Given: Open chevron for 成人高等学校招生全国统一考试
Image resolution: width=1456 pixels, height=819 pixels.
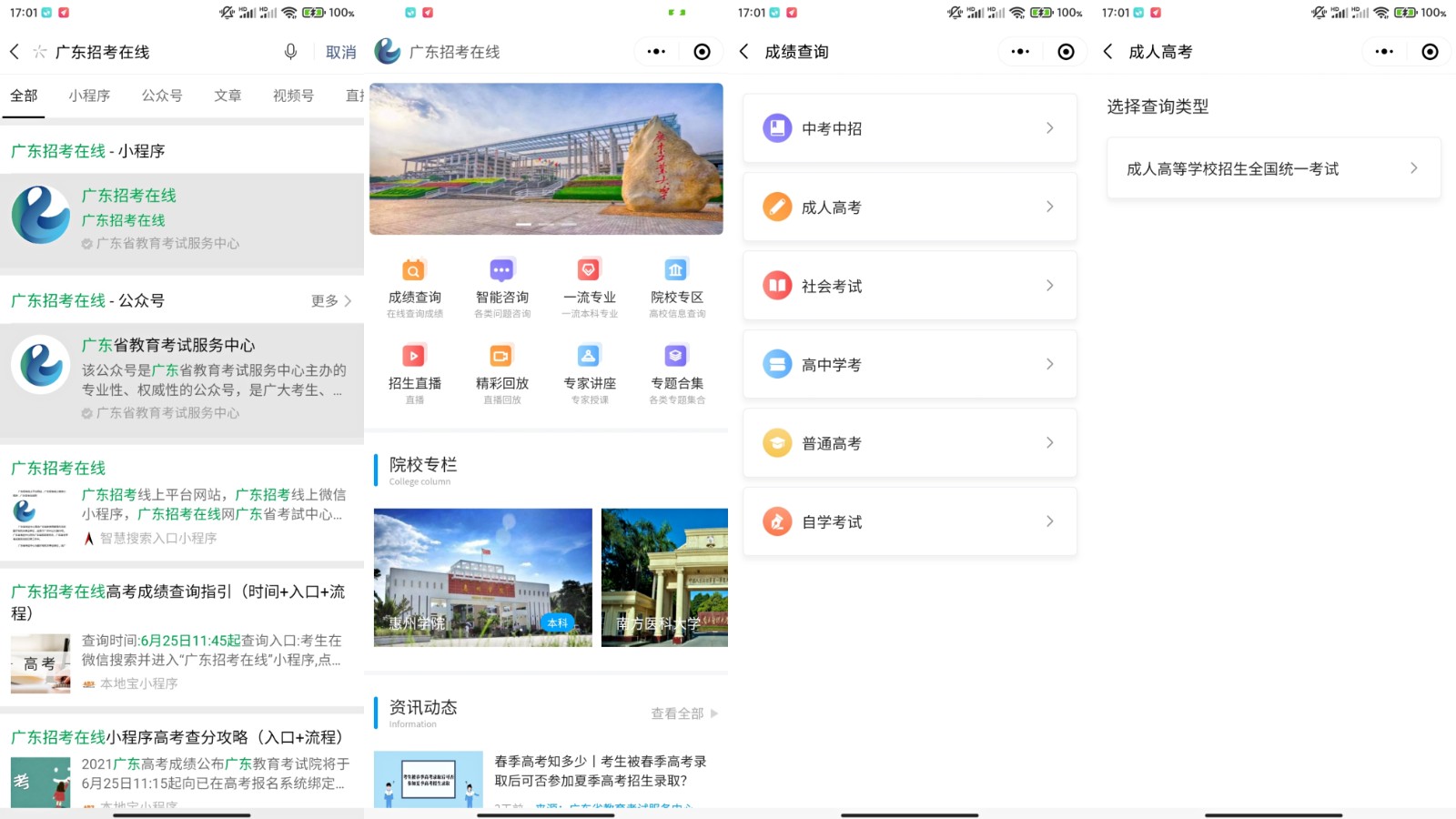Looking at the screenshot, I should click(1413, 168).
